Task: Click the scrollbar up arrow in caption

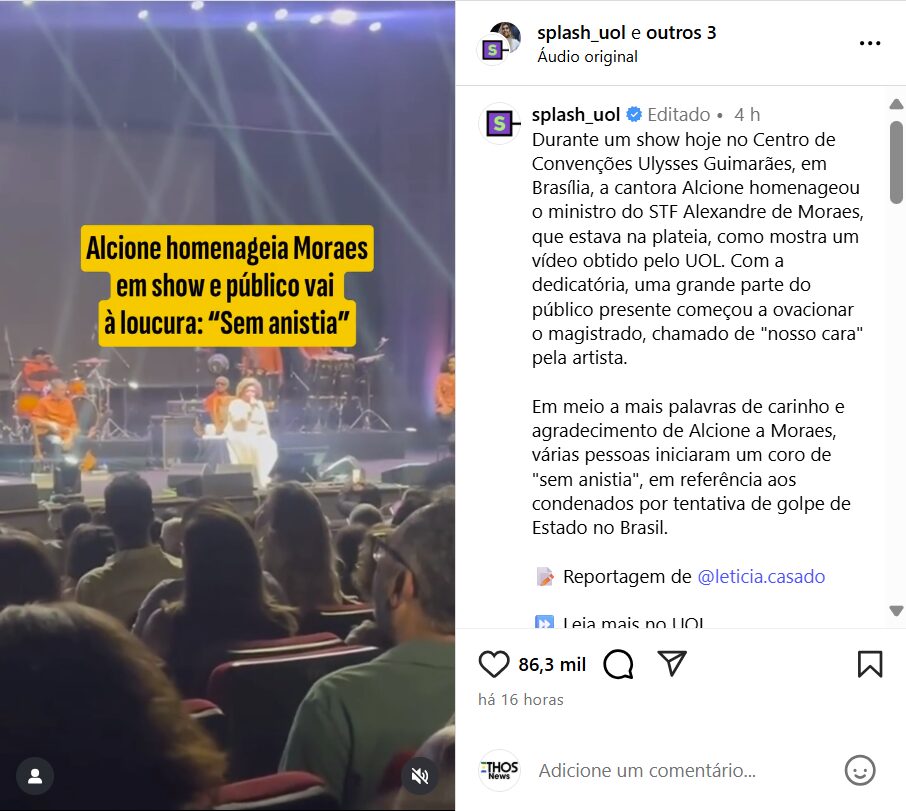Action: pos(896,104)
